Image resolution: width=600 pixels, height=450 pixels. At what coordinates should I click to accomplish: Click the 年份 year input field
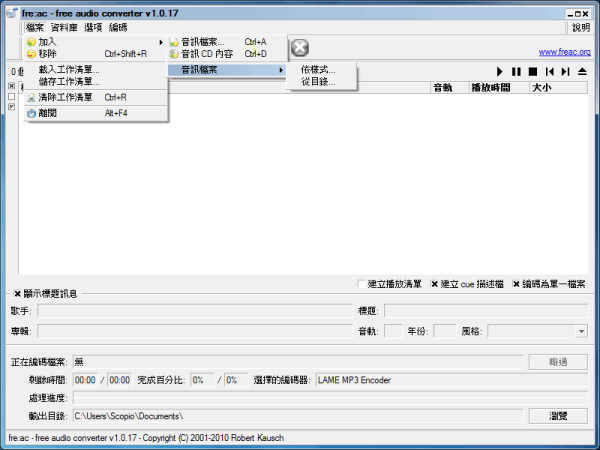(x=445, y=331)
